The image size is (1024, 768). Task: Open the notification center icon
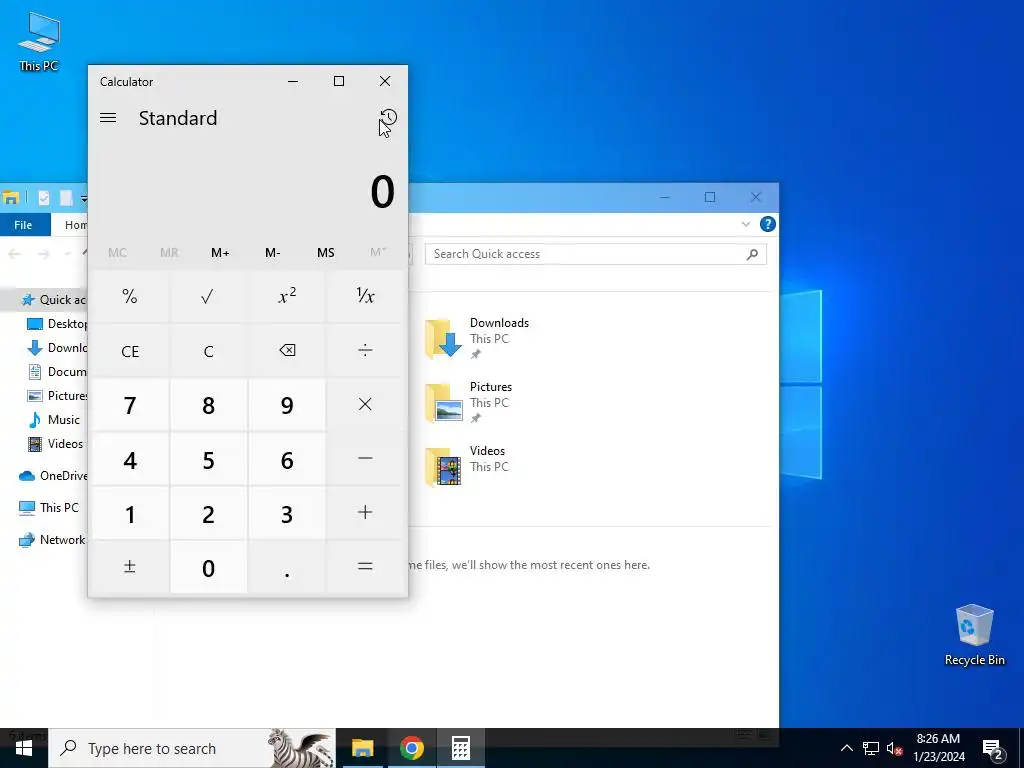[x=993, y=749]
